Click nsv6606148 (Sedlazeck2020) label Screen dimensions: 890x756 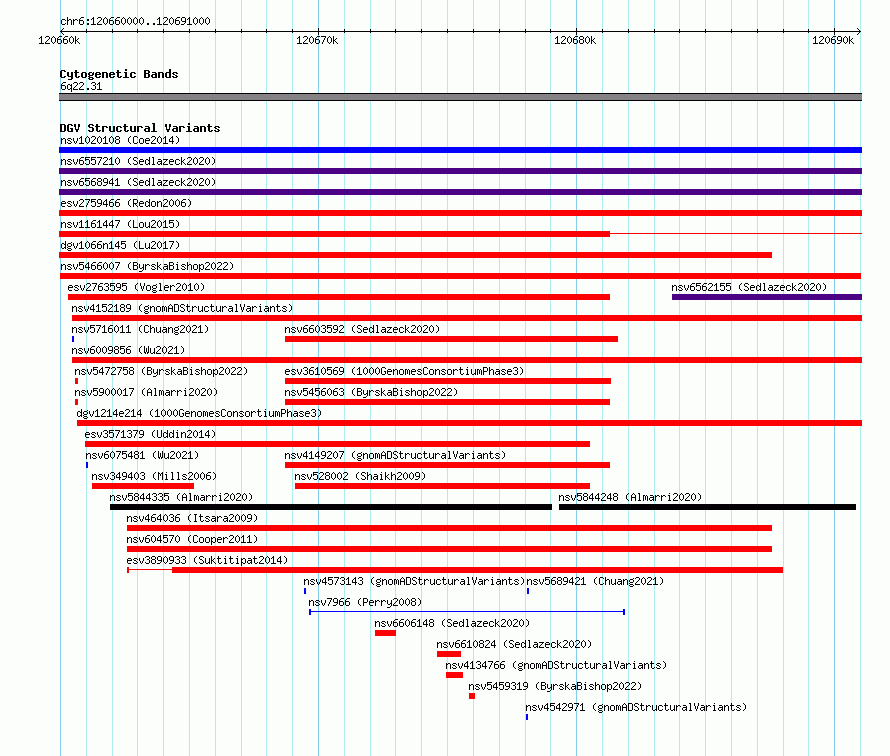[x=452, y=623]
